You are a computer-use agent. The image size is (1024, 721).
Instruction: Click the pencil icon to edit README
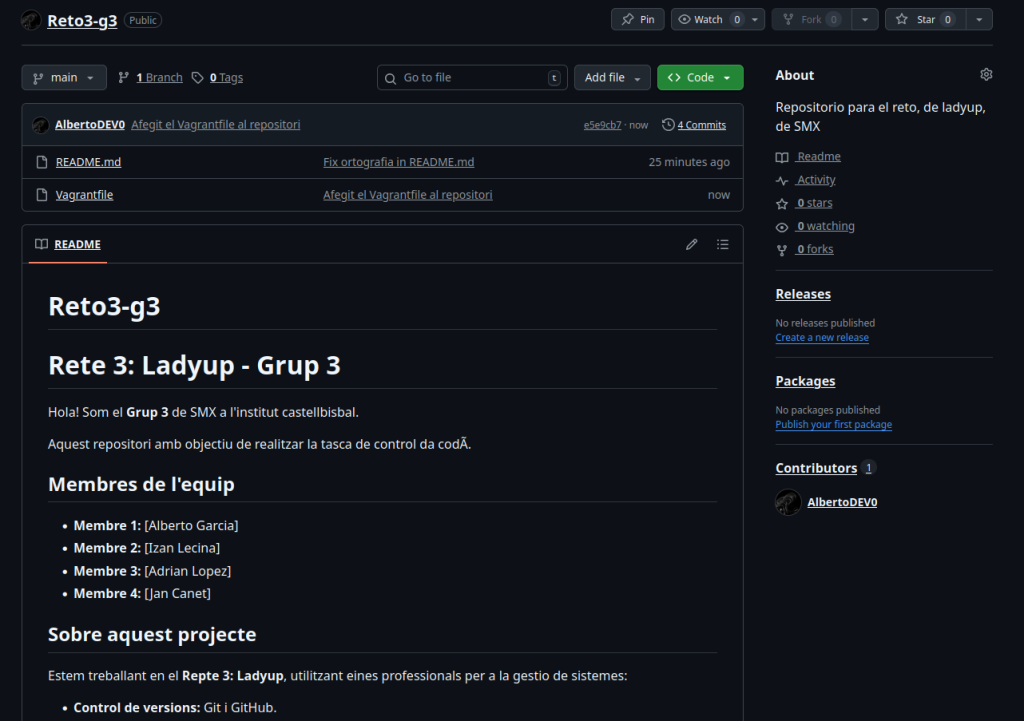click(x=691, y=244)
